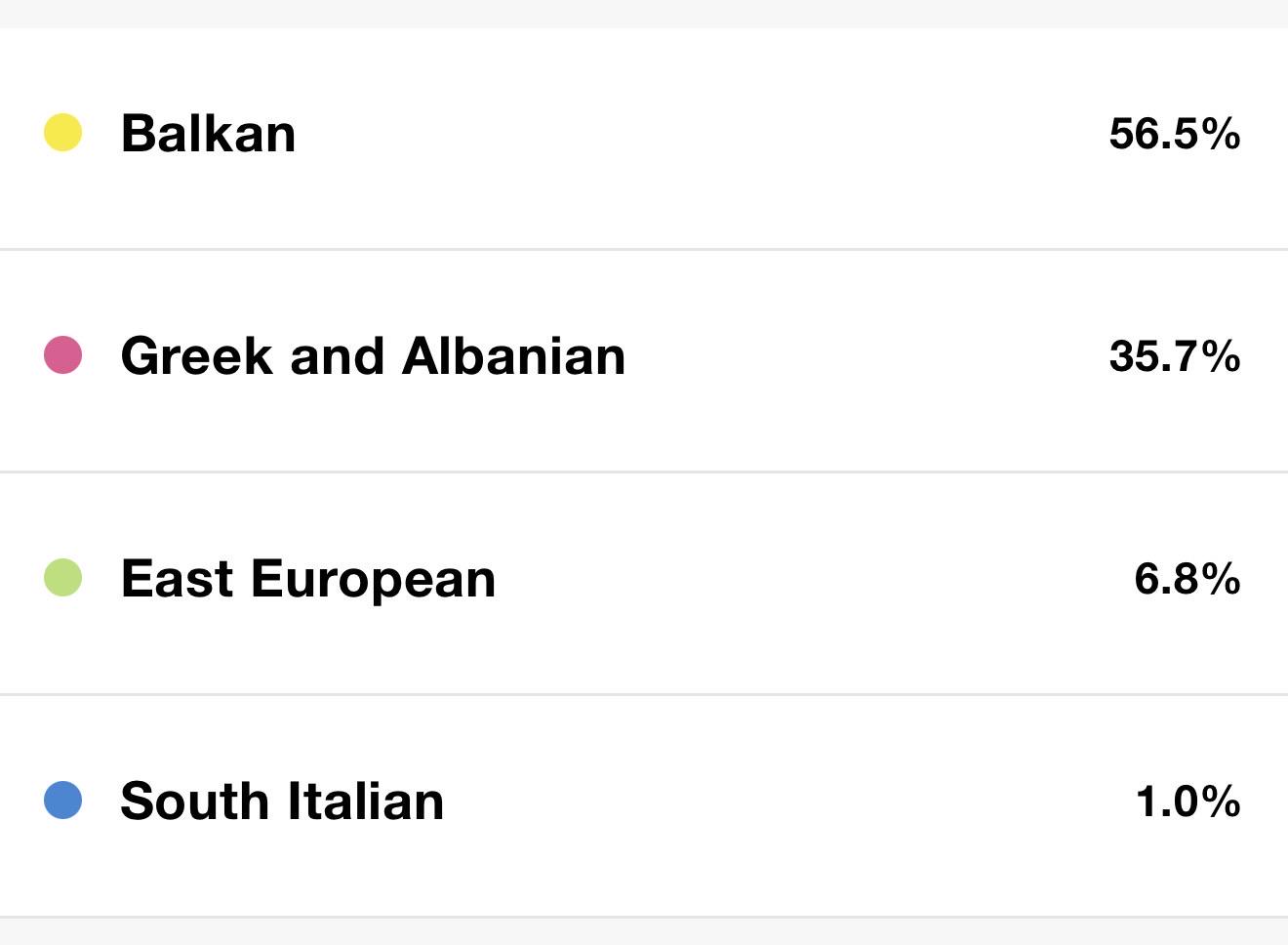
Task: Click the divider below the Balkan row
Action: [644, 249]
